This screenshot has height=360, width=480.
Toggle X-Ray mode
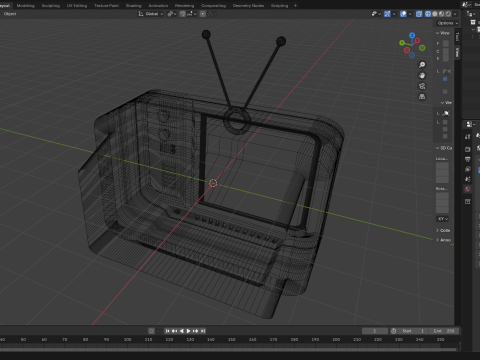tap(419, 14)
